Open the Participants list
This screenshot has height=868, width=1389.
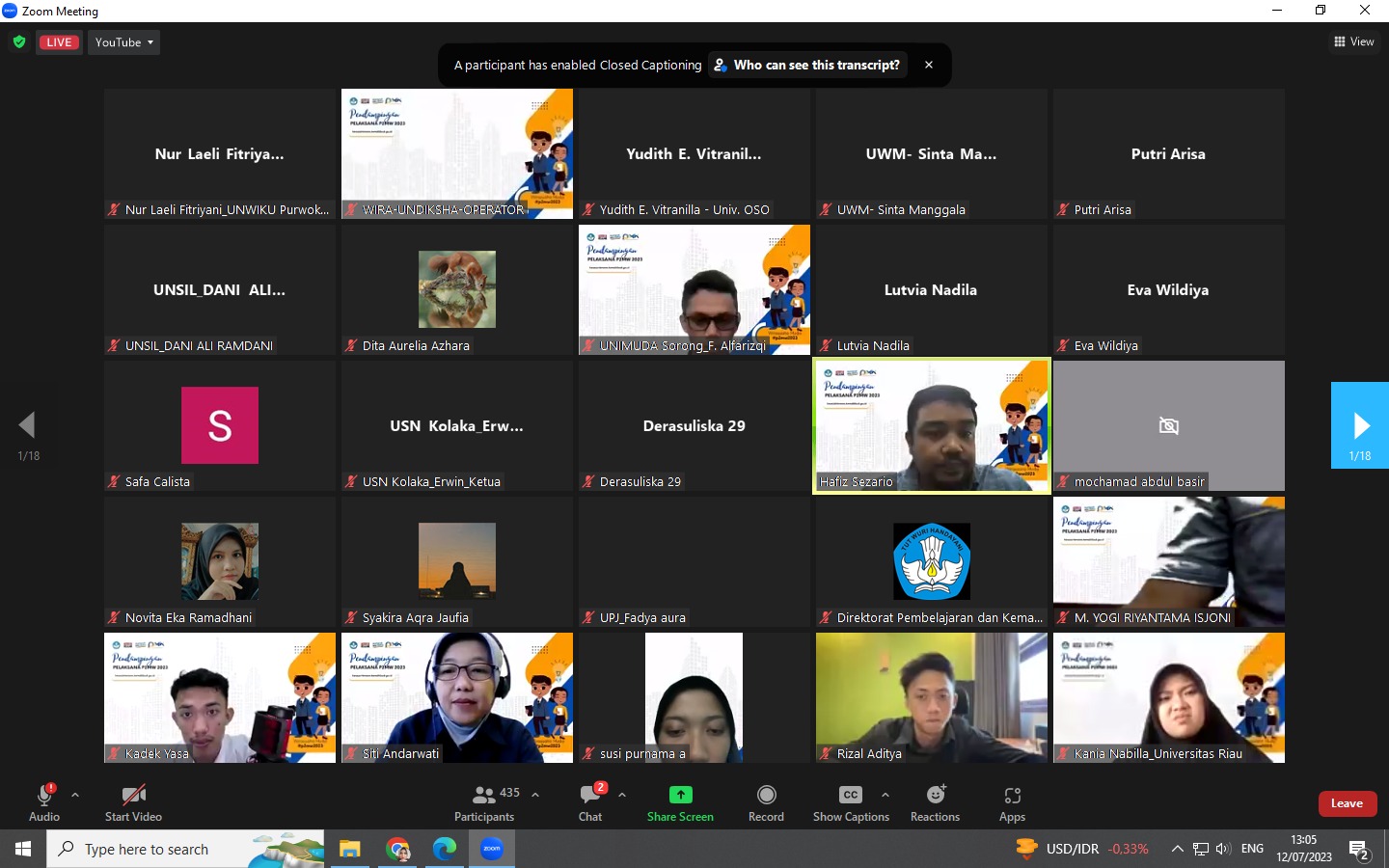coord(485,802)
